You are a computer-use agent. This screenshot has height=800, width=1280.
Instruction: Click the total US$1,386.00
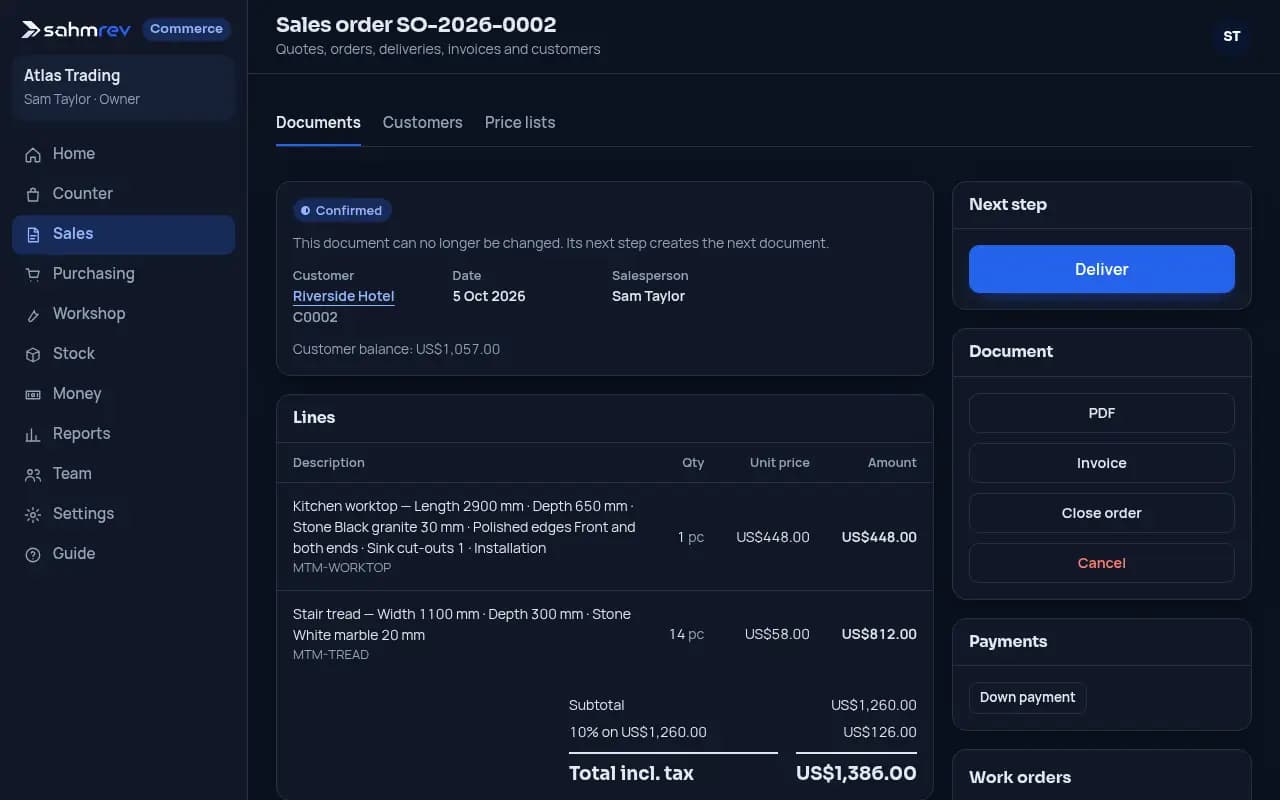point(856,773)
